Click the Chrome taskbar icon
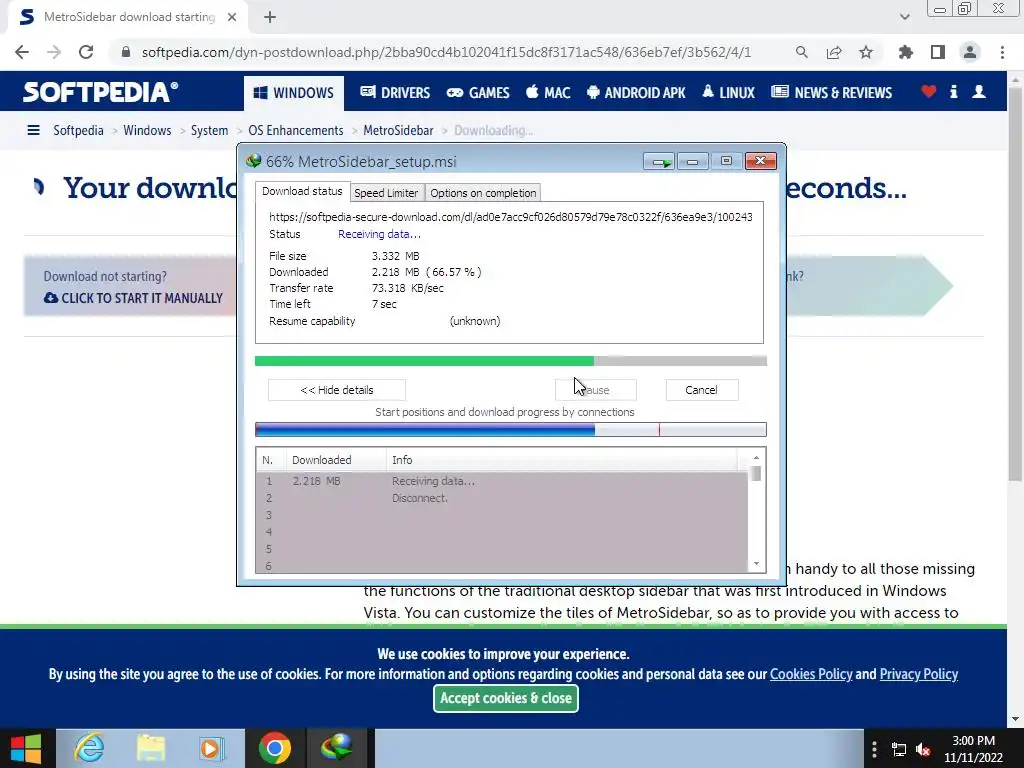This screenshot has height=768, width=1024. coord(274,748)
